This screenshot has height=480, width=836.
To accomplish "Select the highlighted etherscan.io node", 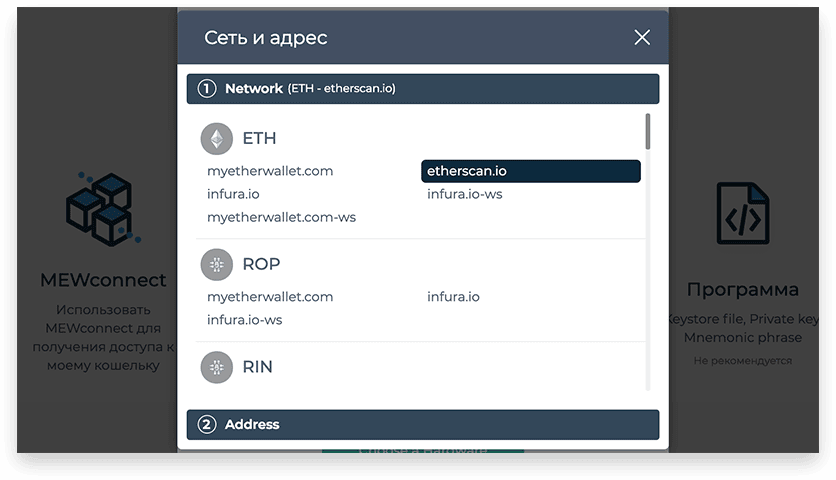I will (x=530, y=171).
